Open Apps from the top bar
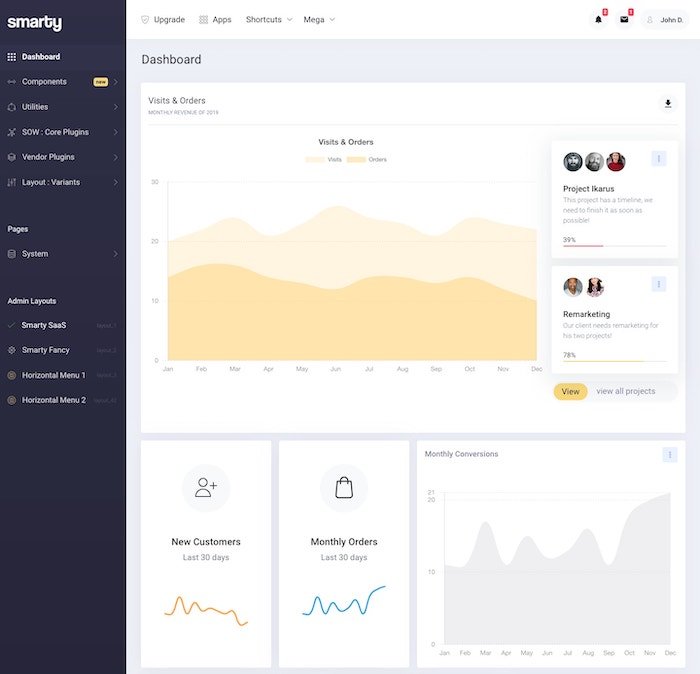Screen dimensions: 700x674 coord(215,19)
